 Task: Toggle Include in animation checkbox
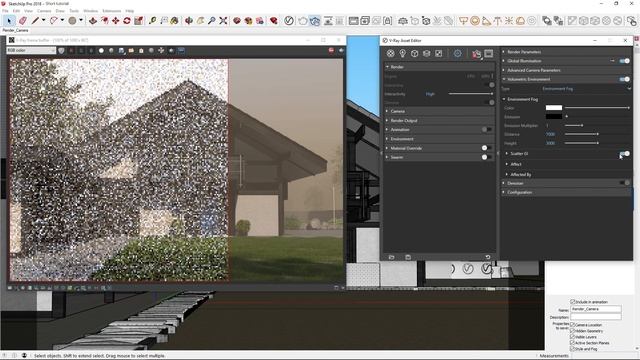[572, 302]
